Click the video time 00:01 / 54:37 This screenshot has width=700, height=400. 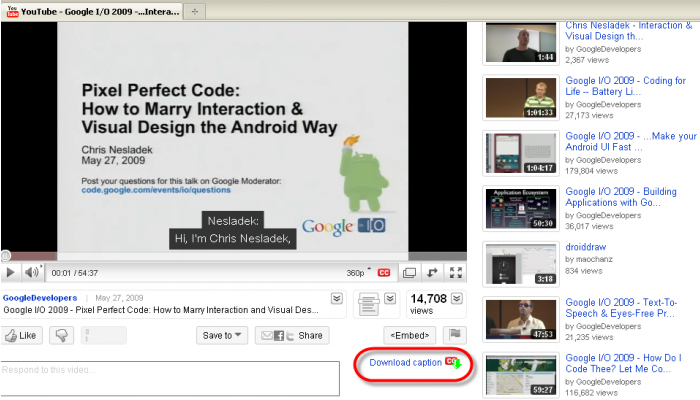[75, 273]
